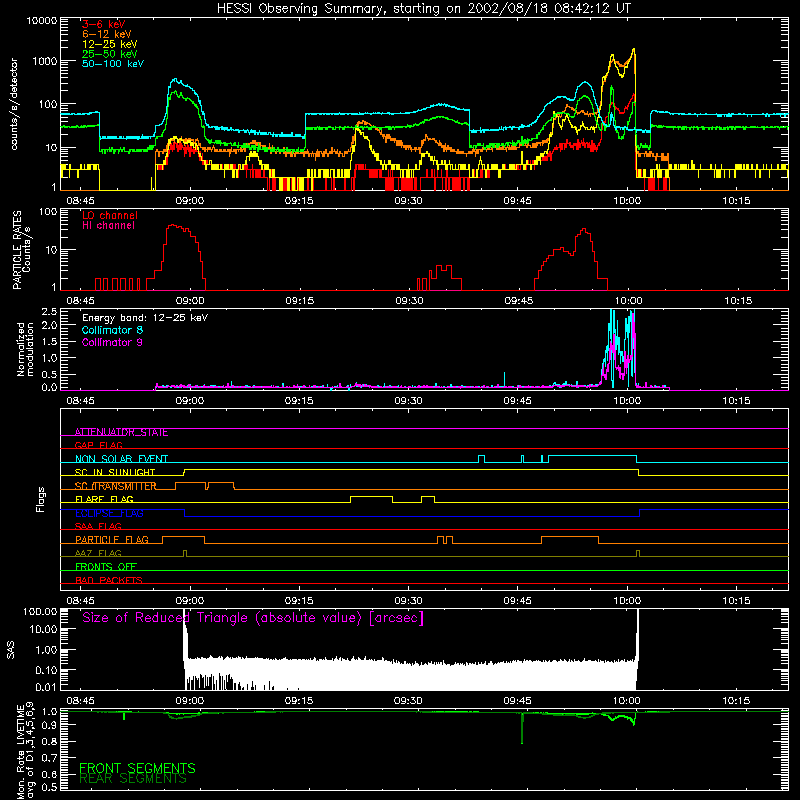Viewport: 800px width, 800px height.
Task: Click 09:15 tick under the SAS plot
Action: (x=299, y=701)
